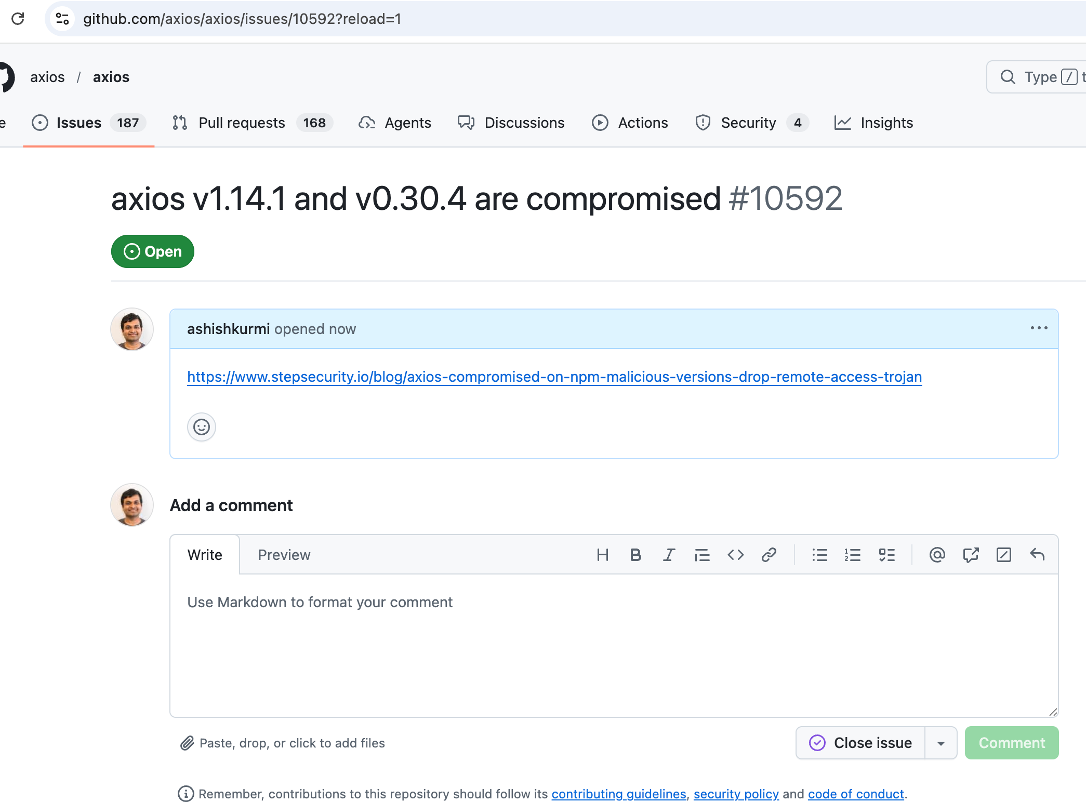This screenshot has height=802, width=1086.
Task: Add emoji reaction to the issue
Action: point(202,427)
